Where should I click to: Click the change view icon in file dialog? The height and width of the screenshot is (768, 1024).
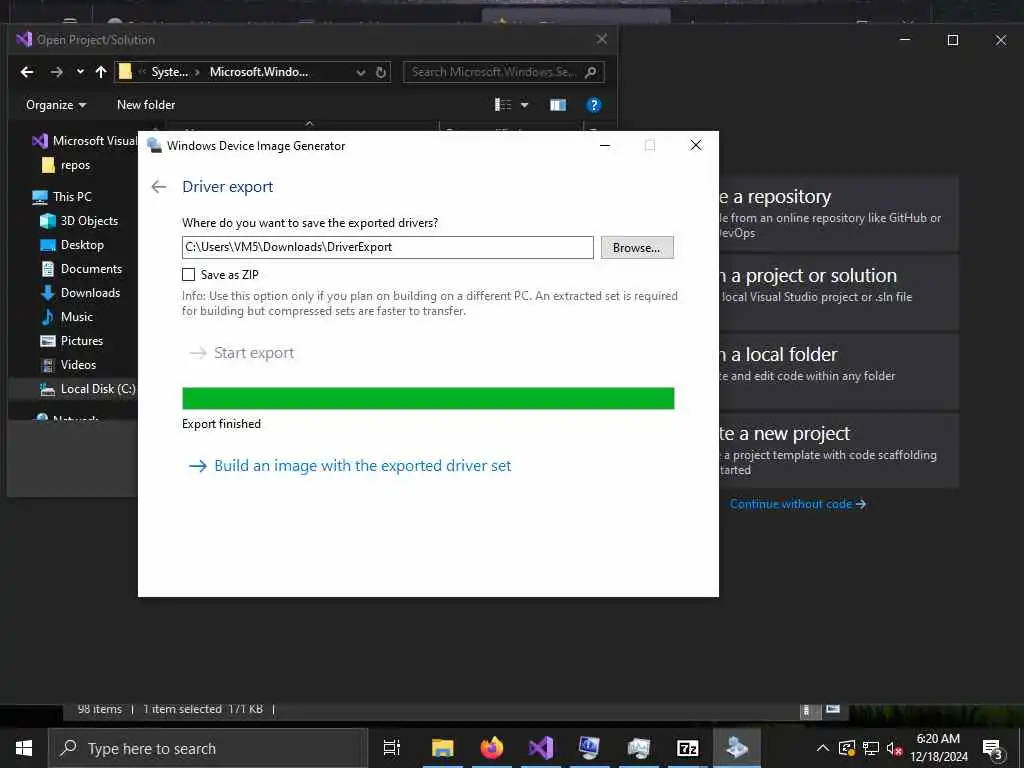click(503, 105)
